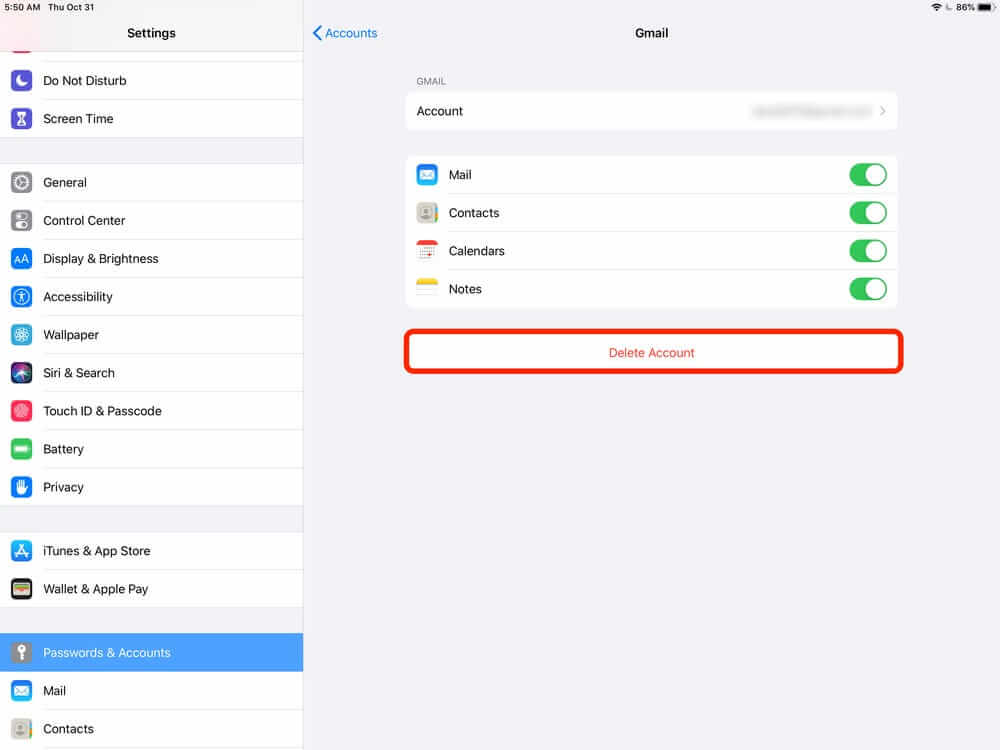Tap the Accessibility icon
Image resolution: width=1000 pixels, height=750 pixels.
click(x=22, y=297)
